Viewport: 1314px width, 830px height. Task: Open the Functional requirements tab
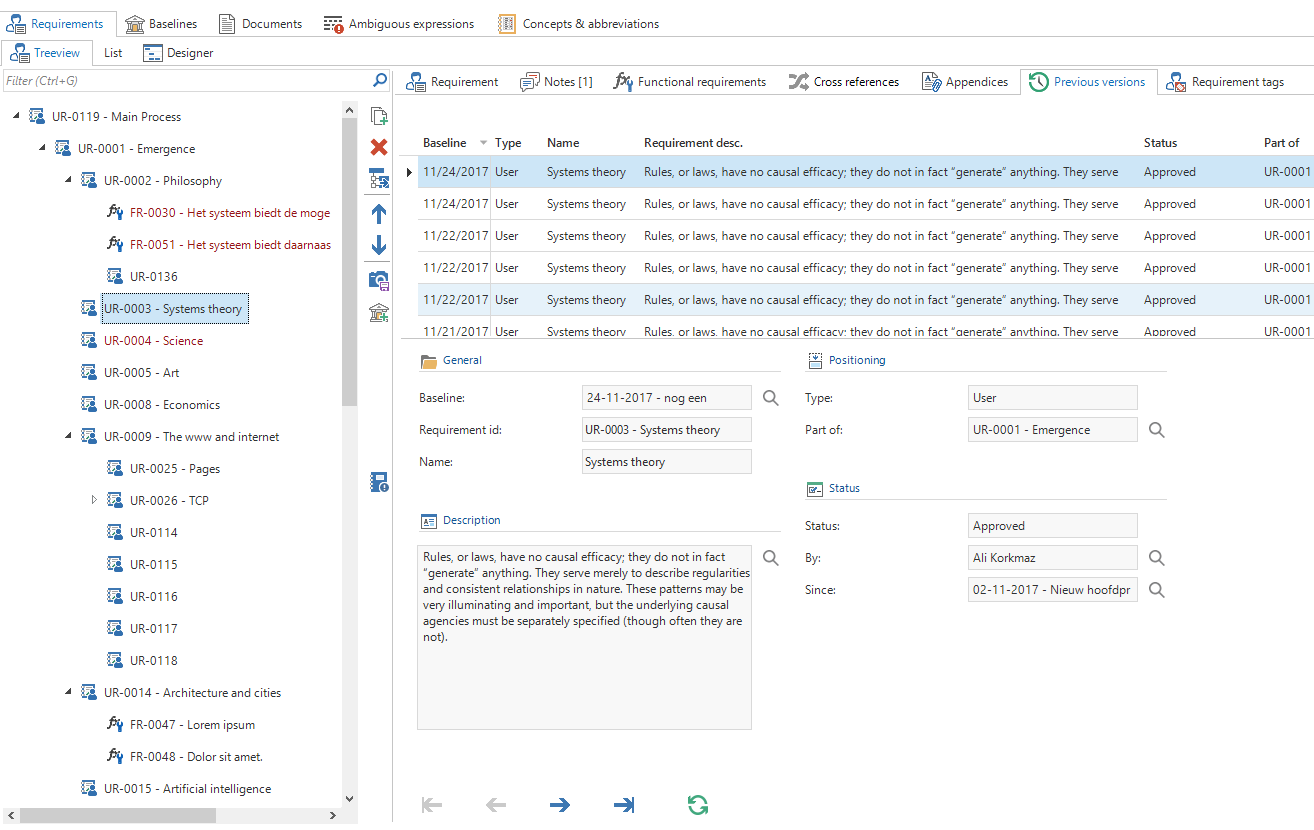(x=690, y=82)
